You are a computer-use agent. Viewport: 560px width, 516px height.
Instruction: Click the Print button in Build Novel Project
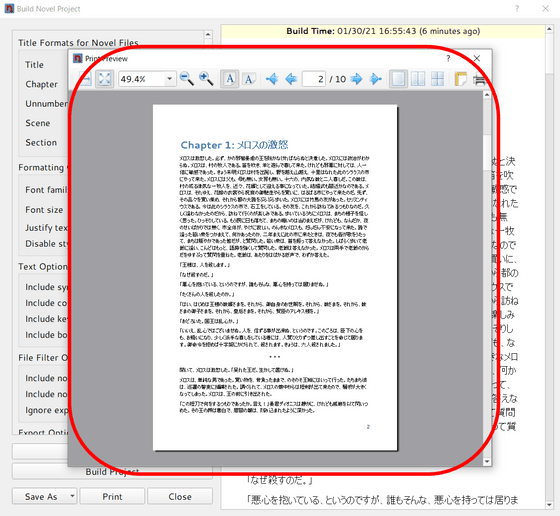[x=112, y=497]
